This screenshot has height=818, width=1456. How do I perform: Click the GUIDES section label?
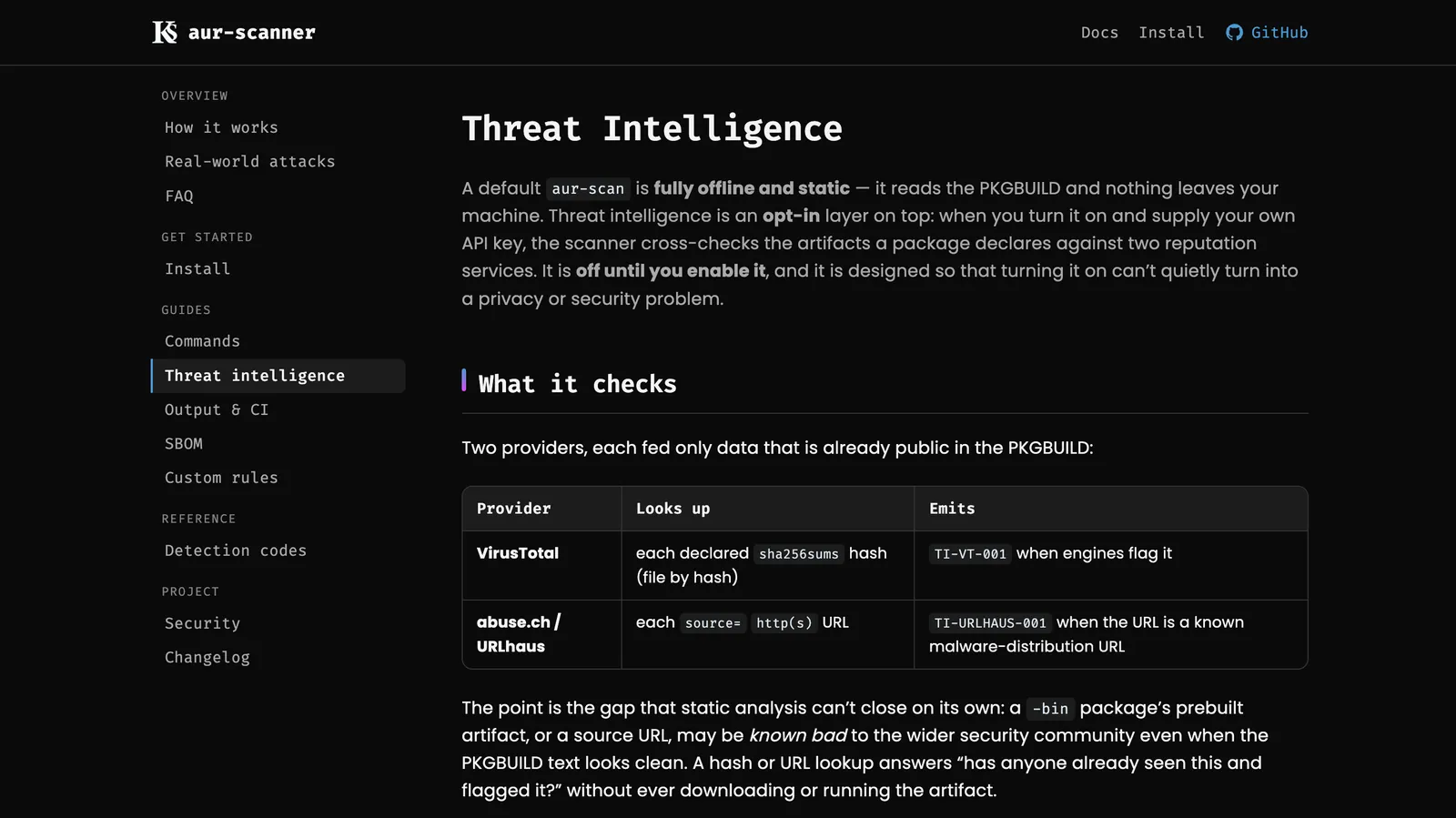[186, 309]
